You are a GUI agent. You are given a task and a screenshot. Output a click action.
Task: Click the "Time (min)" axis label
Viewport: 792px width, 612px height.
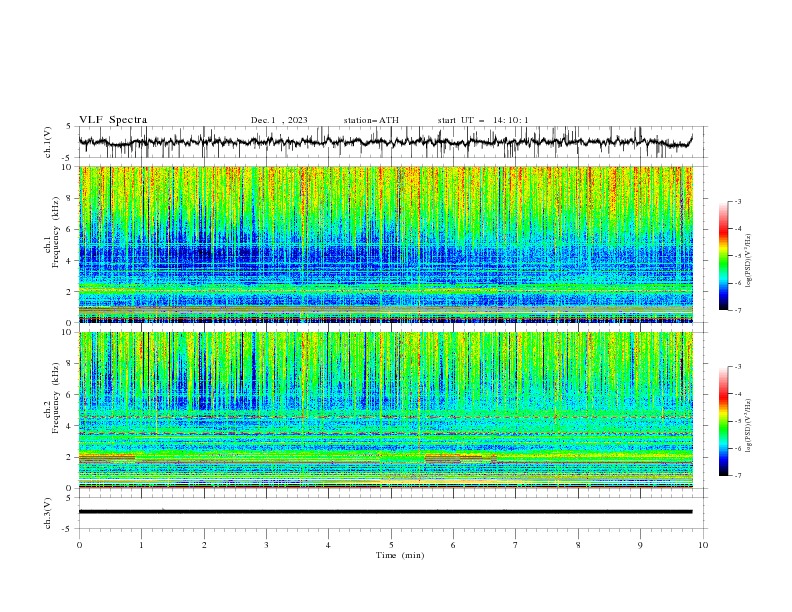click(x=400, y=555)
